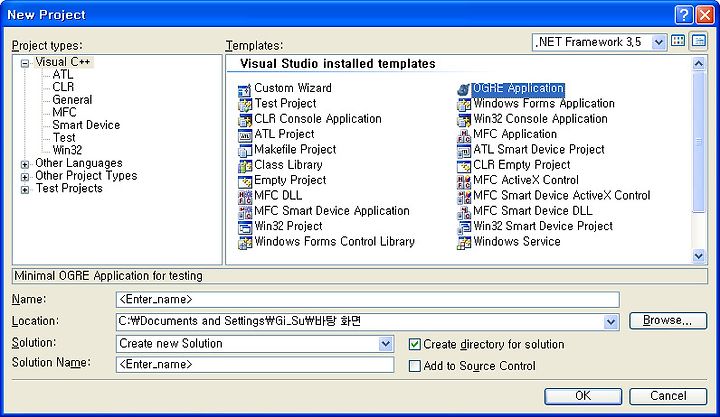Click the 'MFC Smart Device DLL' template name

click(x=533, y=211)
